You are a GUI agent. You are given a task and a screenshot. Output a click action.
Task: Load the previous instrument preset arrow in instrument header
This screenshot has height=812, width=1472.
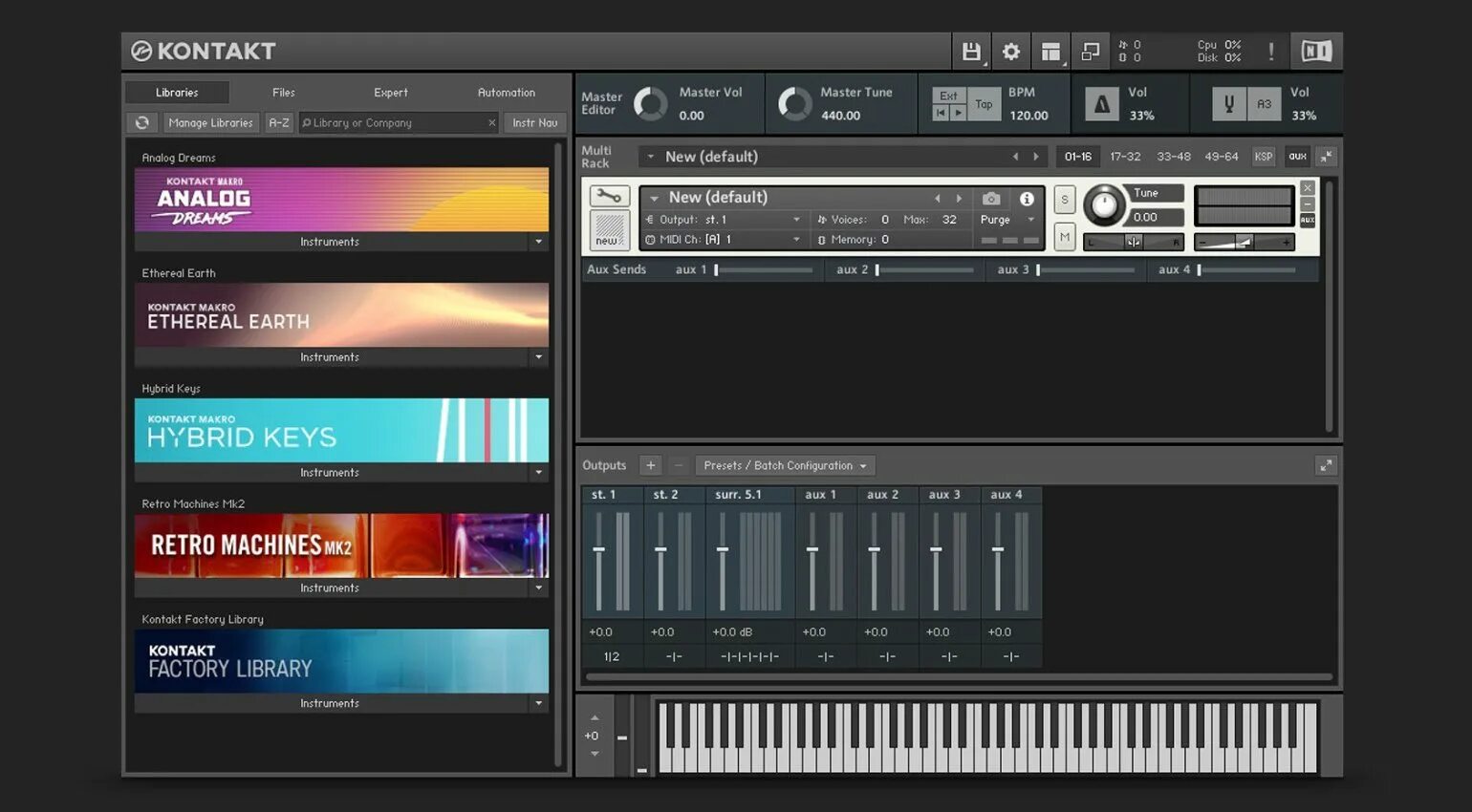pos(938,199)
